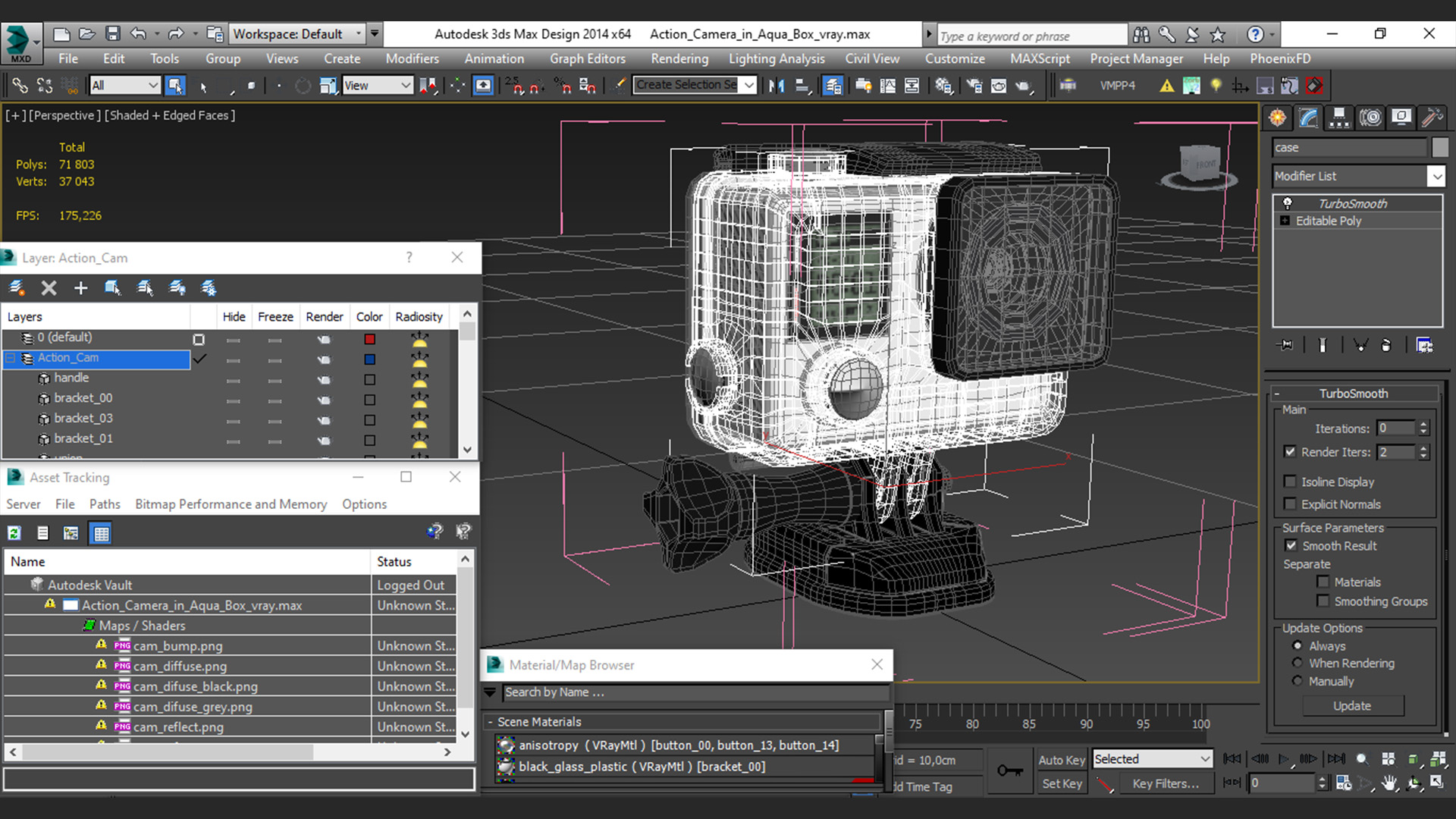Screen dimensions: 1456x819
Task: Open the Motion command panel tab
Action: coord(1370,118)
